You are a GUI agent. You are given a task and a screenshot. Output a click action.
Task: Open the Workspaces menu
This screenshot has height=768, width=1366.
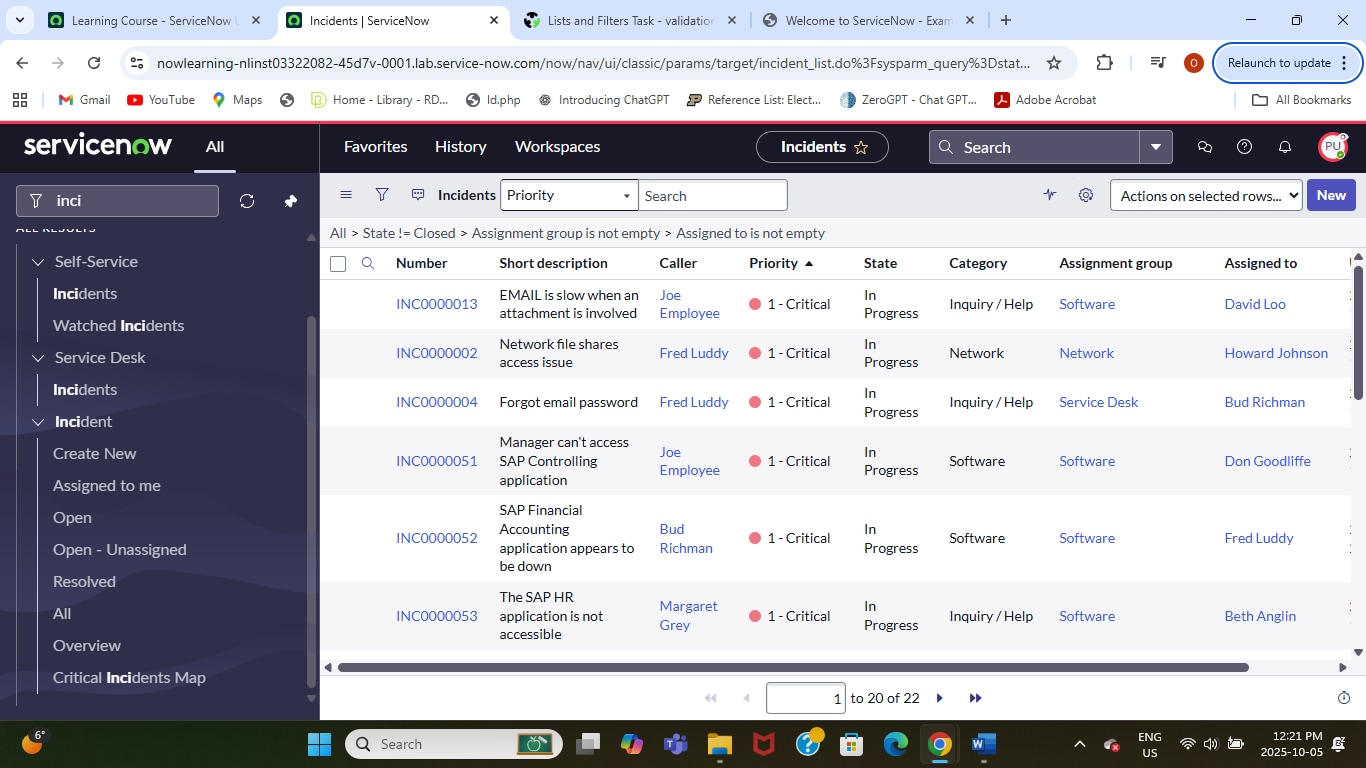point(557,147)
